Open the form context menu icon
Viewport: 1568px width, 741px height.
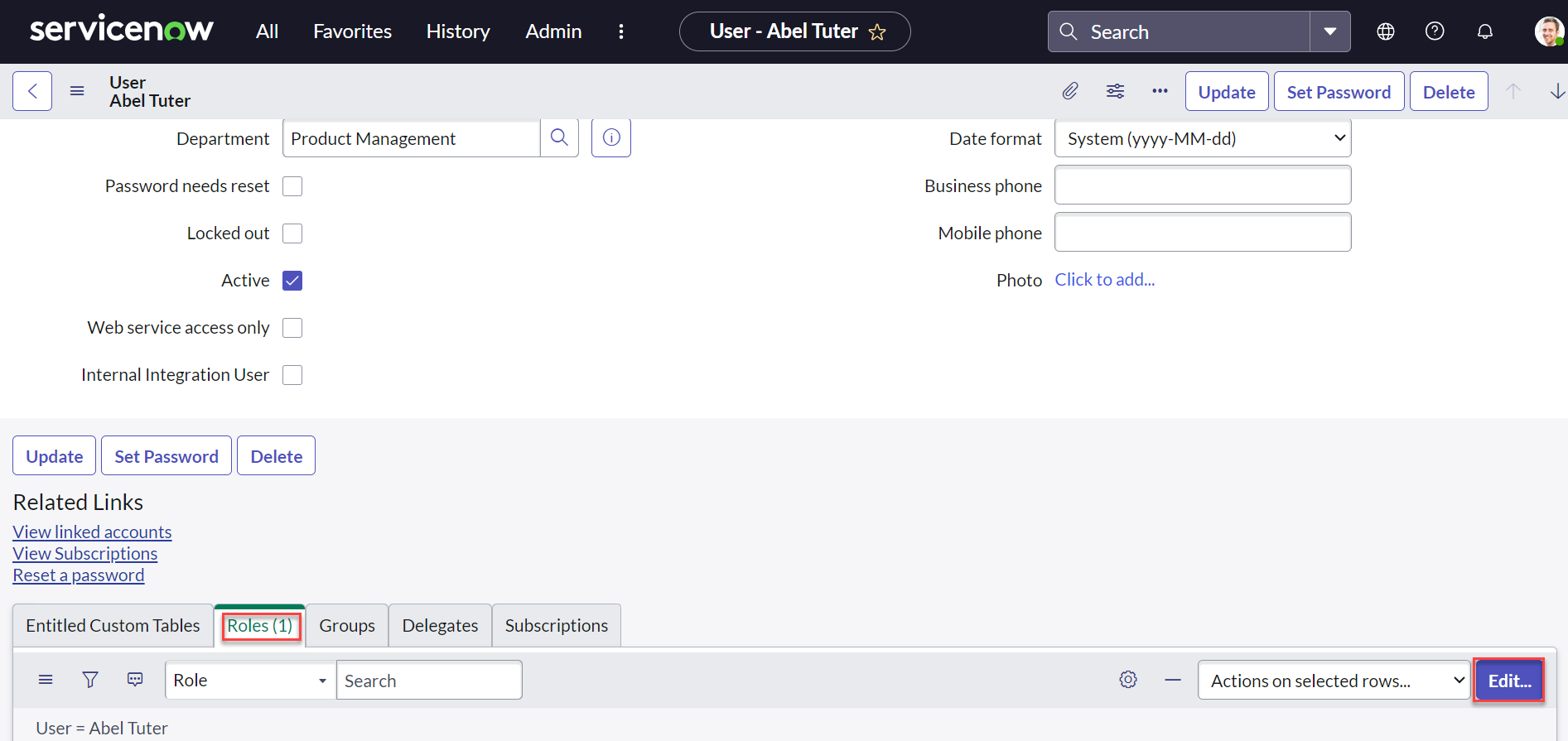point(77,91)
